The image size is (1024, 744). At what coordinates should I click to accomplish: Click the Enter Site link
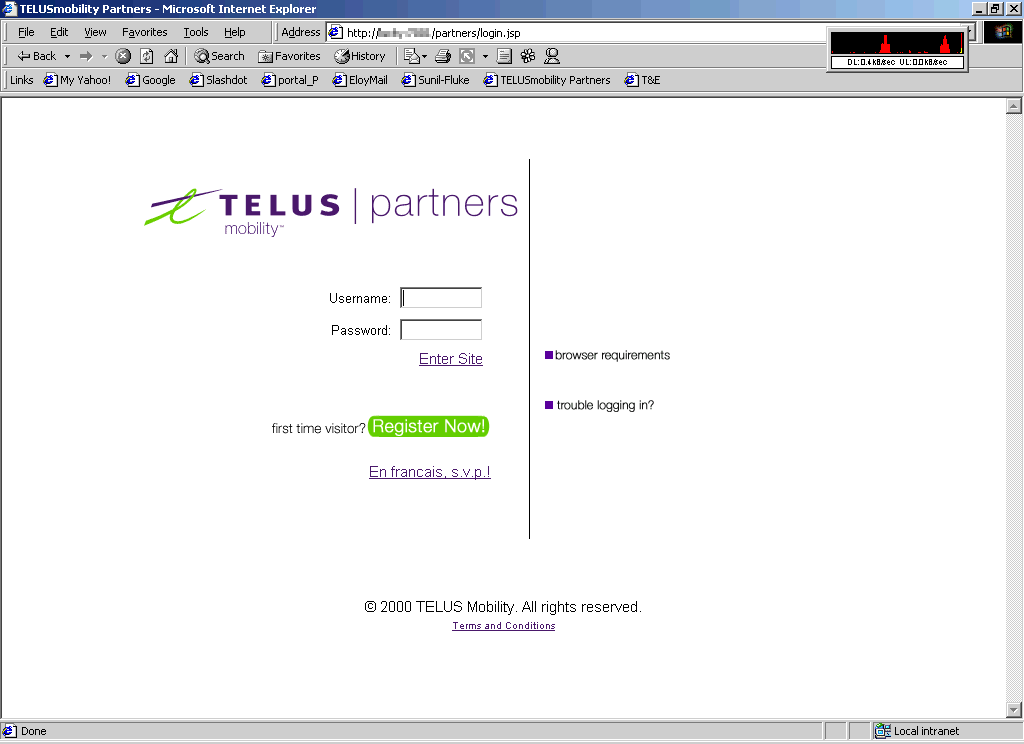tap(450, 359)
